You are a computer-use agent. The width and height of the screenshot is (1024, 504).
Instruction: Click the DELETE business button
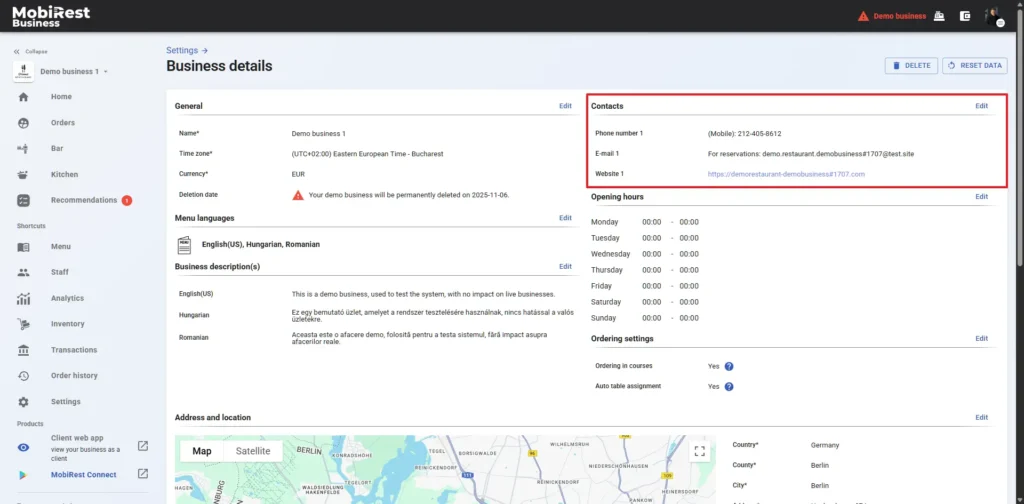click(910, 66)
